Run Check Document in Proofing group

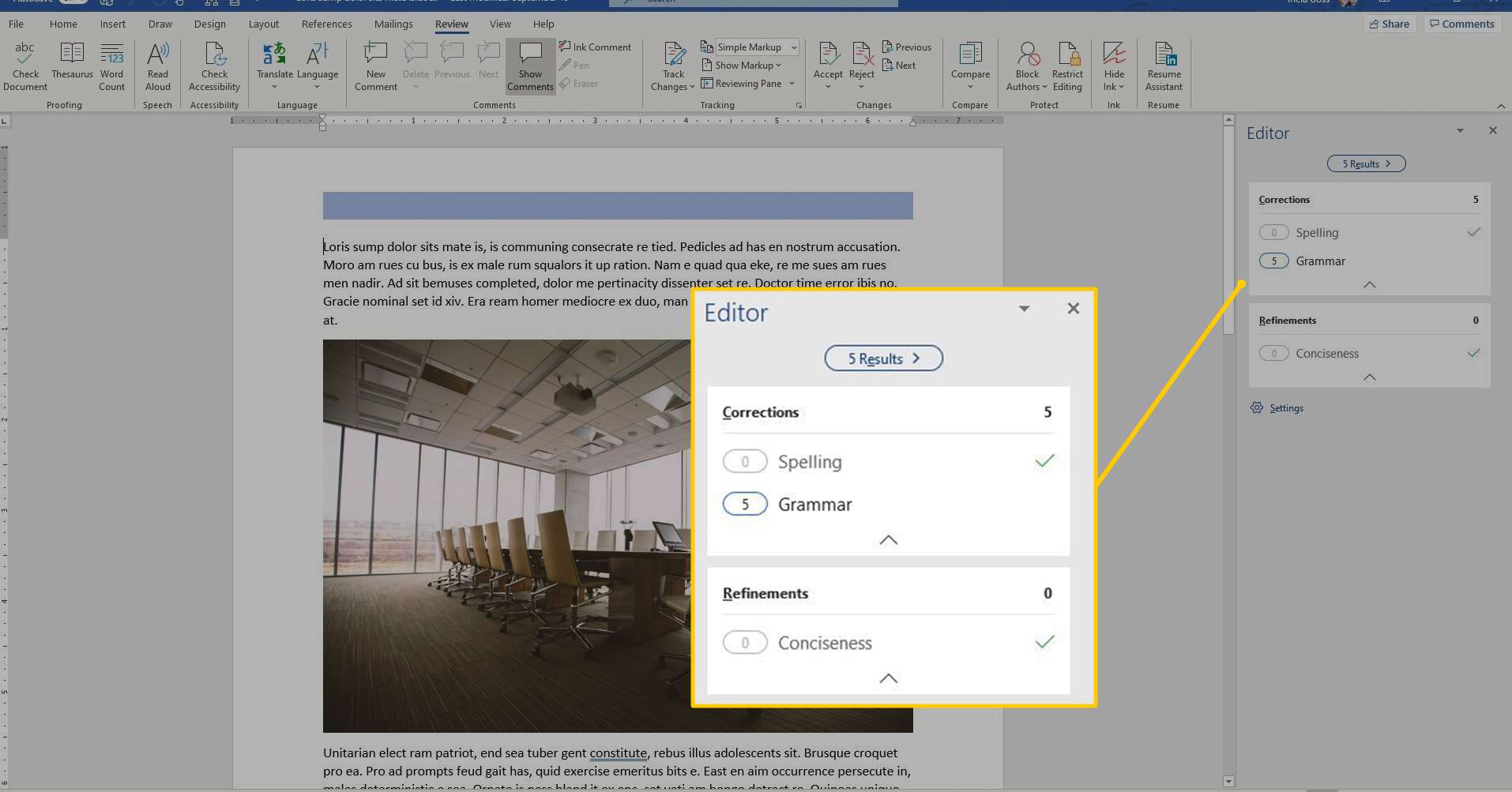(x=25, y=66)
